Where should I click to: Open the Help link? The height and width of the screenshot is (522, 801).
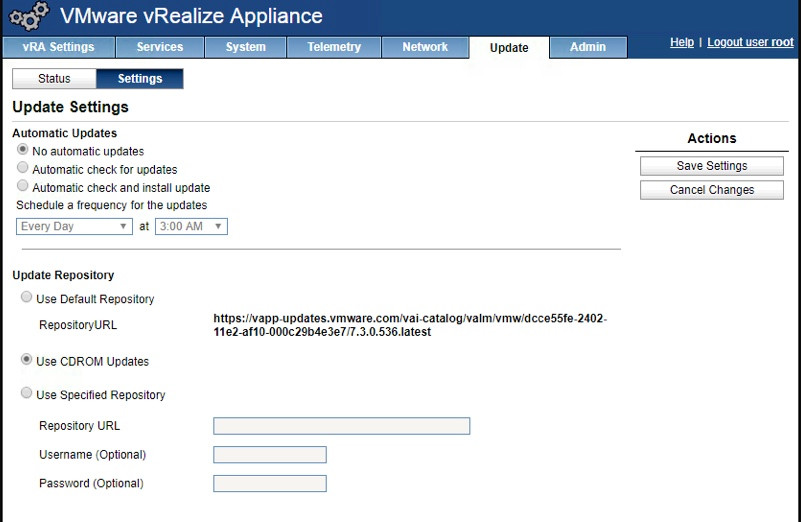[x=682, y=42]
